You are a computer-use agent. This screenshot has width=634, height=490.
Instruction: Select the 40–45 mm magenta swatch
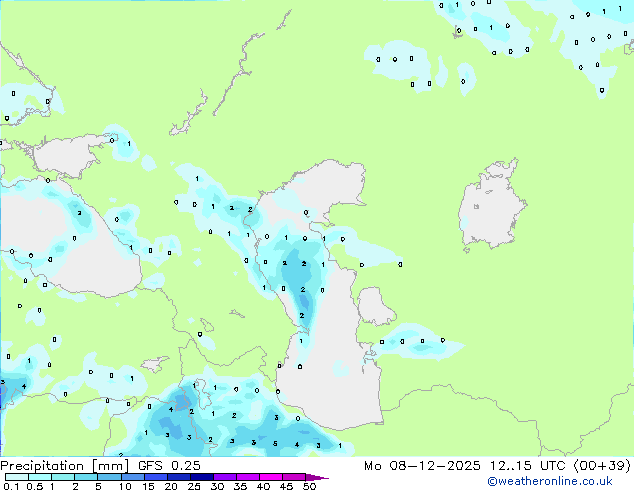click(271, 477)
